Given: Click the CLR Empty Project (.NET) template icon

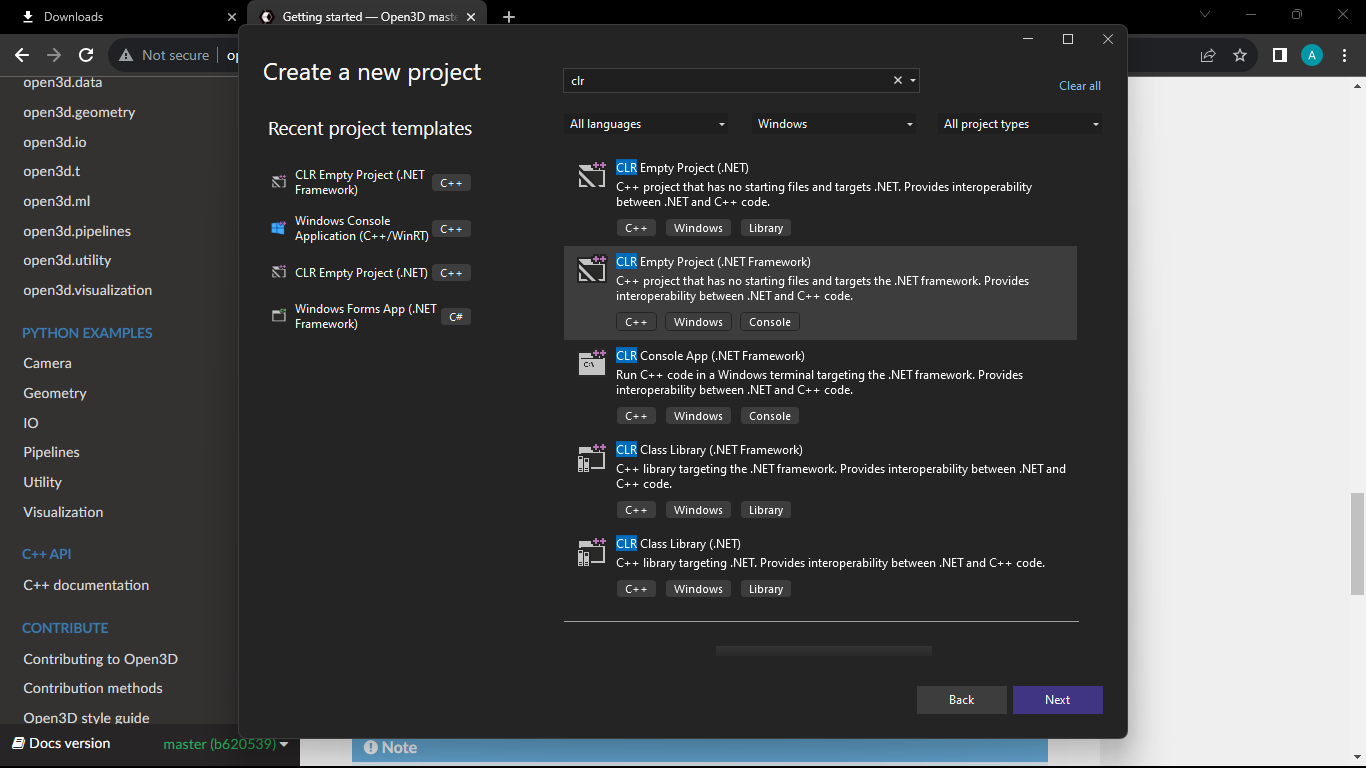Looking at the screenshot, I should (x=592, y=174).
